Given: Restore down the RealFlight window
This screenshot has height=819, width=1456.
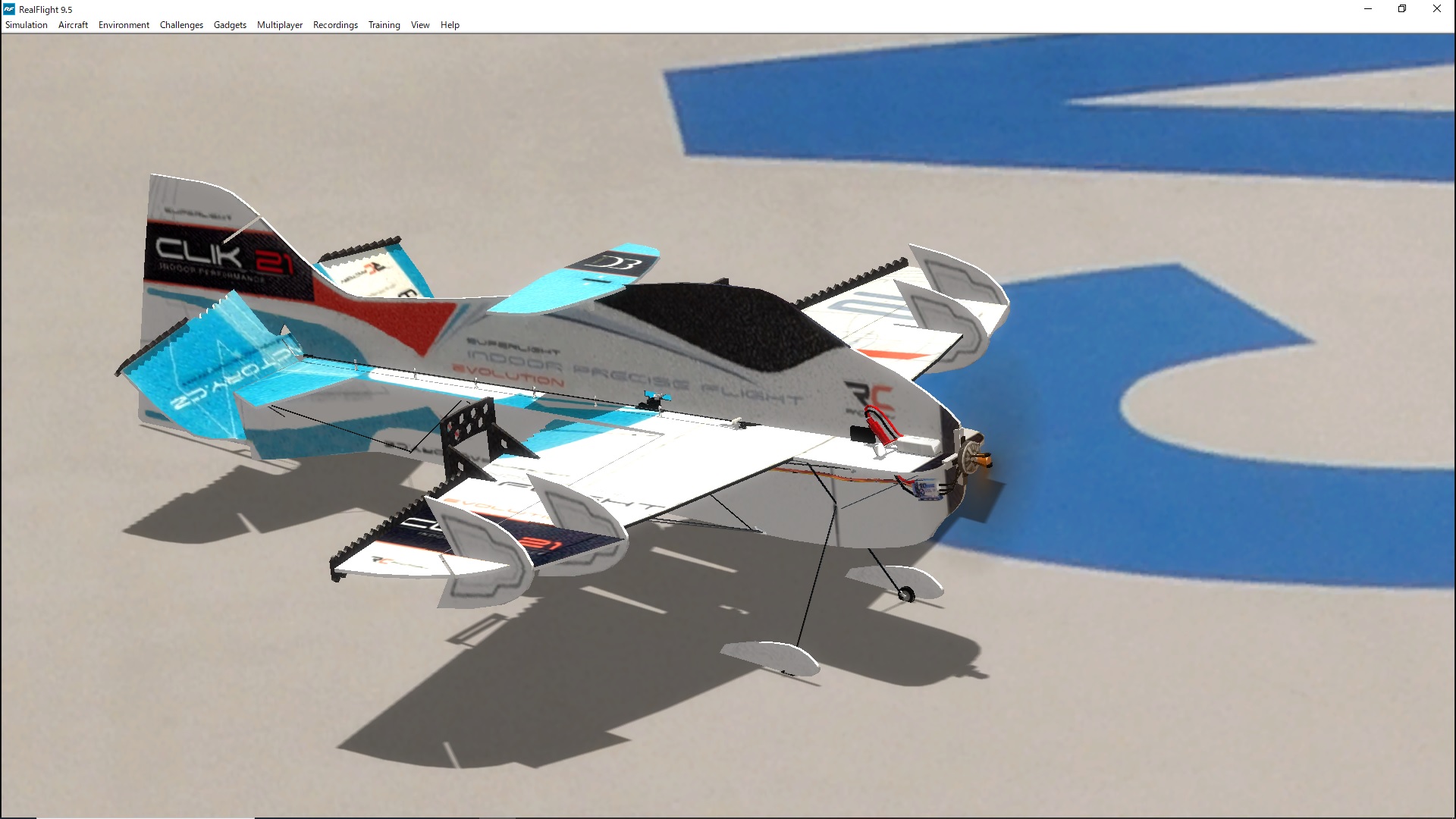Looking at the screenshot, I should pos(1402,9).
